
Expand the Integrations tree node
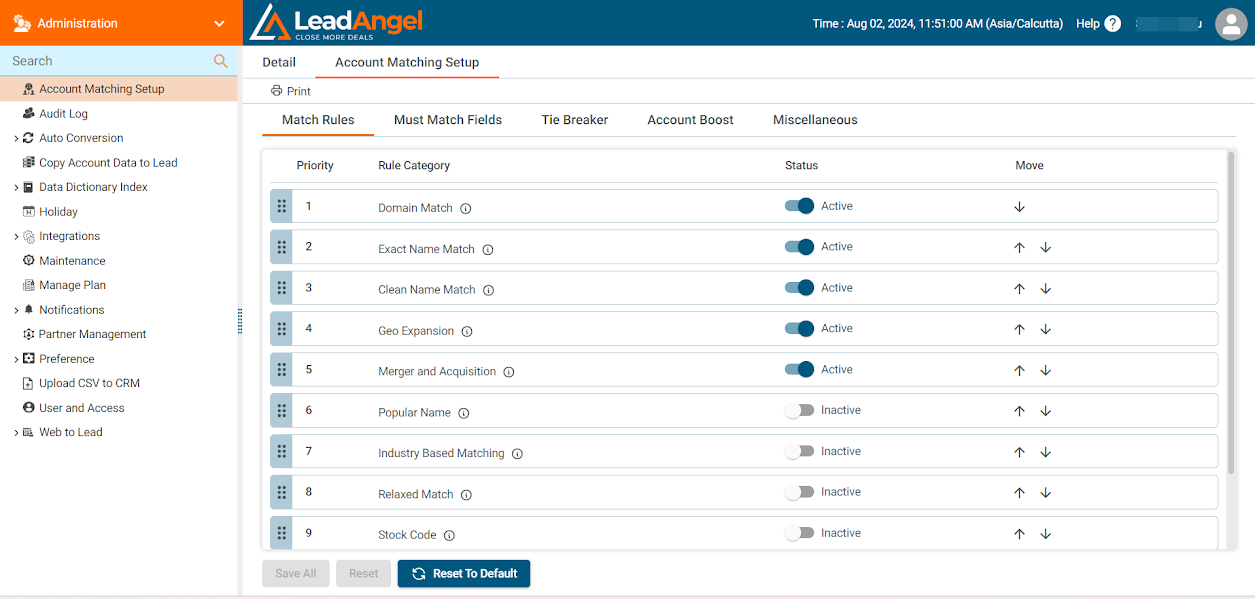(x=16, y=237)
